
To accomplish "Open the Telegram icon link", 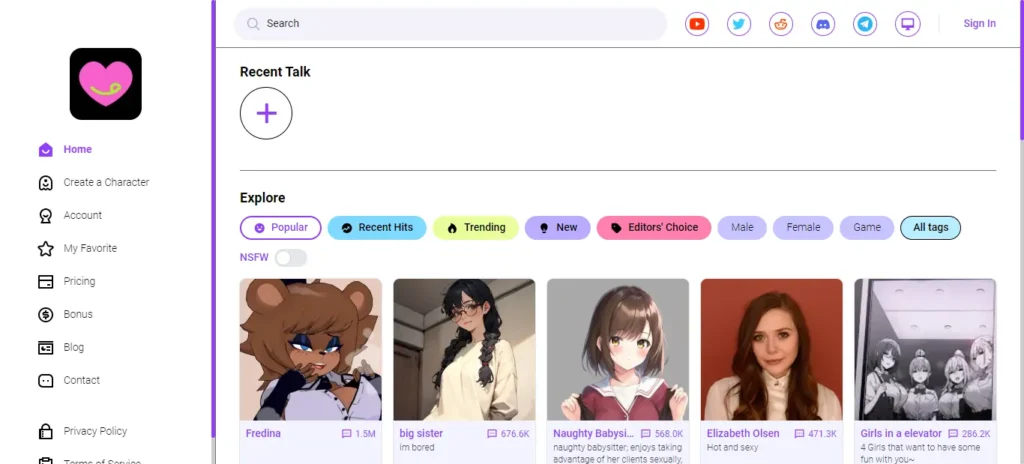I will (x=865, y=24).
